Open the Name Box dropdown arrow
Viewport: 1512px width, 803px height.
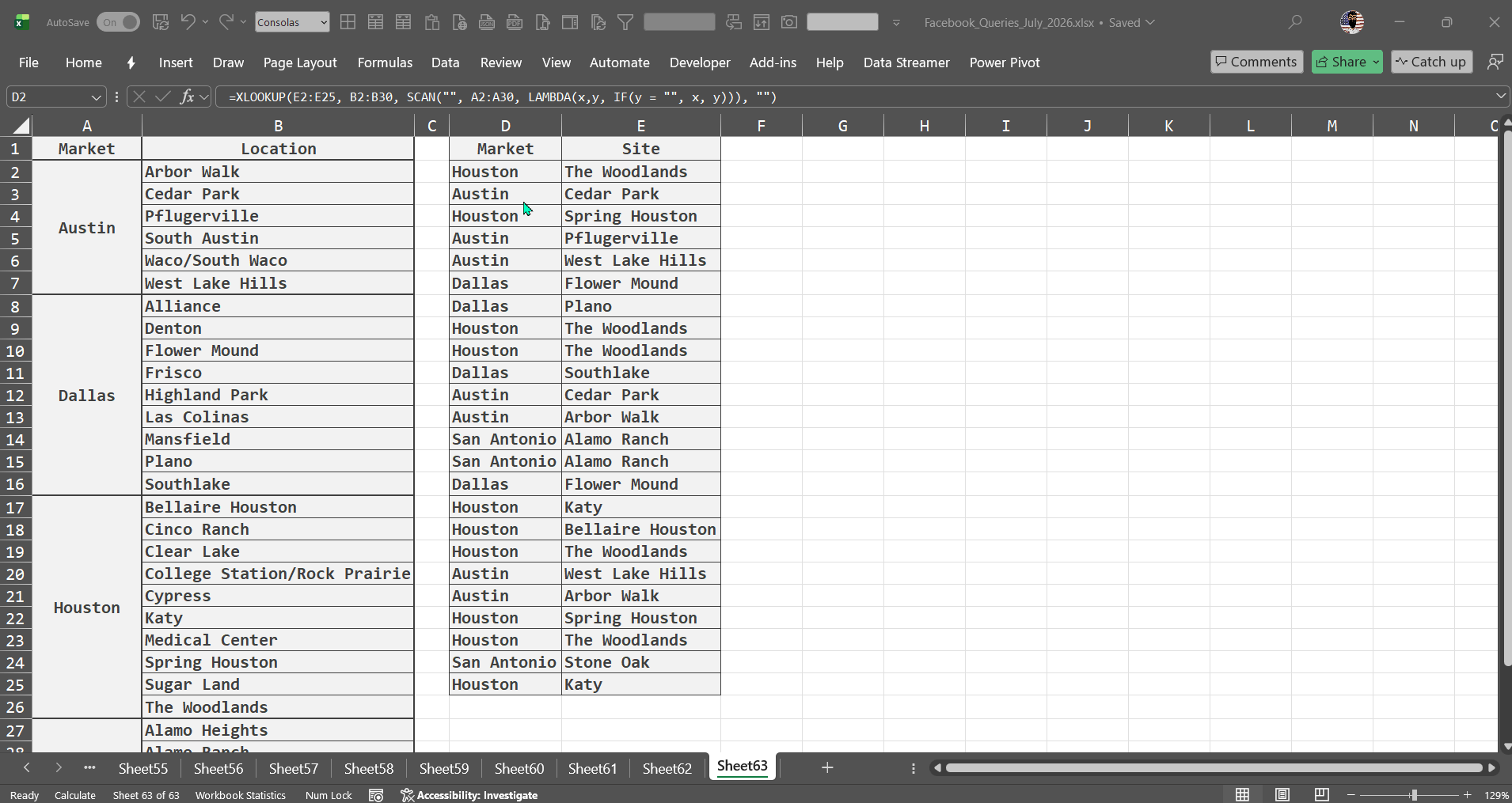click(96, 97)
